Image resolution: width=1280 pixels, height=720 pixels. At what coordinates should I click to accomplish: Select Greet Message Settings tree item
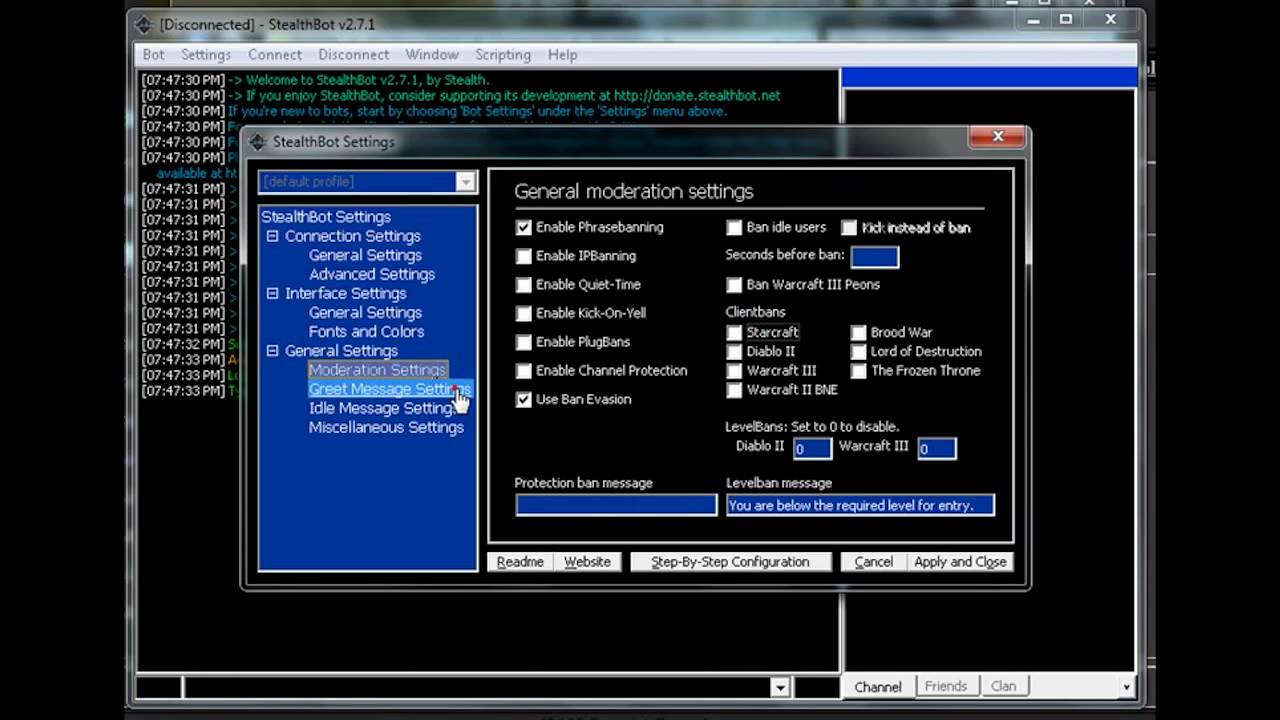pos(389,389)
